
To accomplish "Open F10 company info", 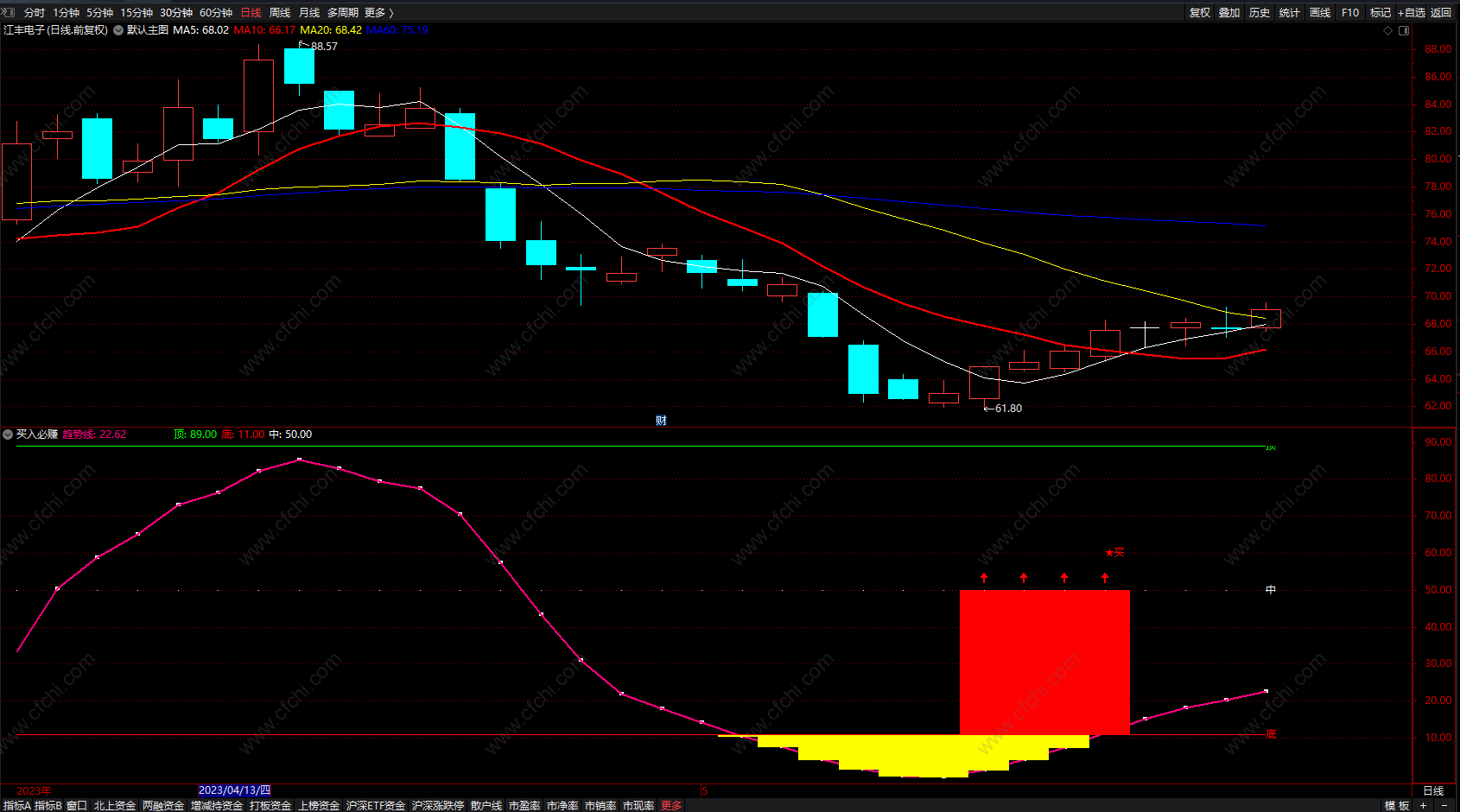I will point(1350,12).
